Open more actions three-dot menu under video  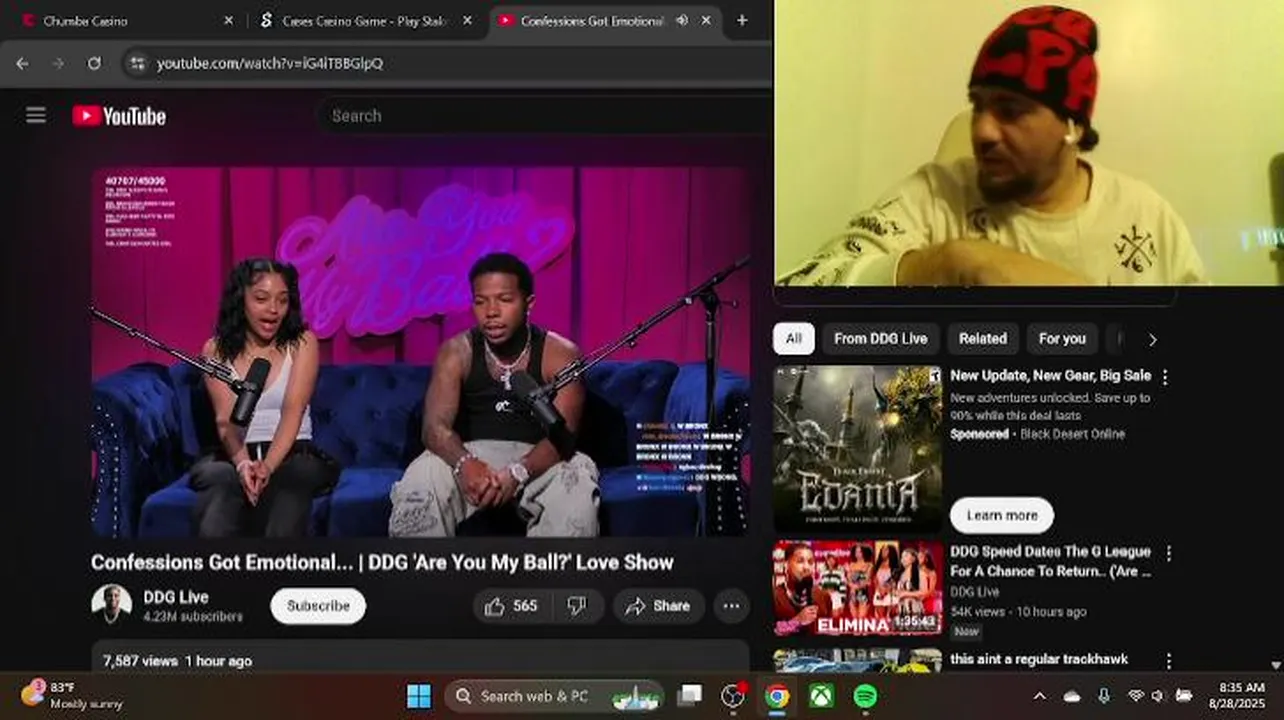[x=732, y=606]
